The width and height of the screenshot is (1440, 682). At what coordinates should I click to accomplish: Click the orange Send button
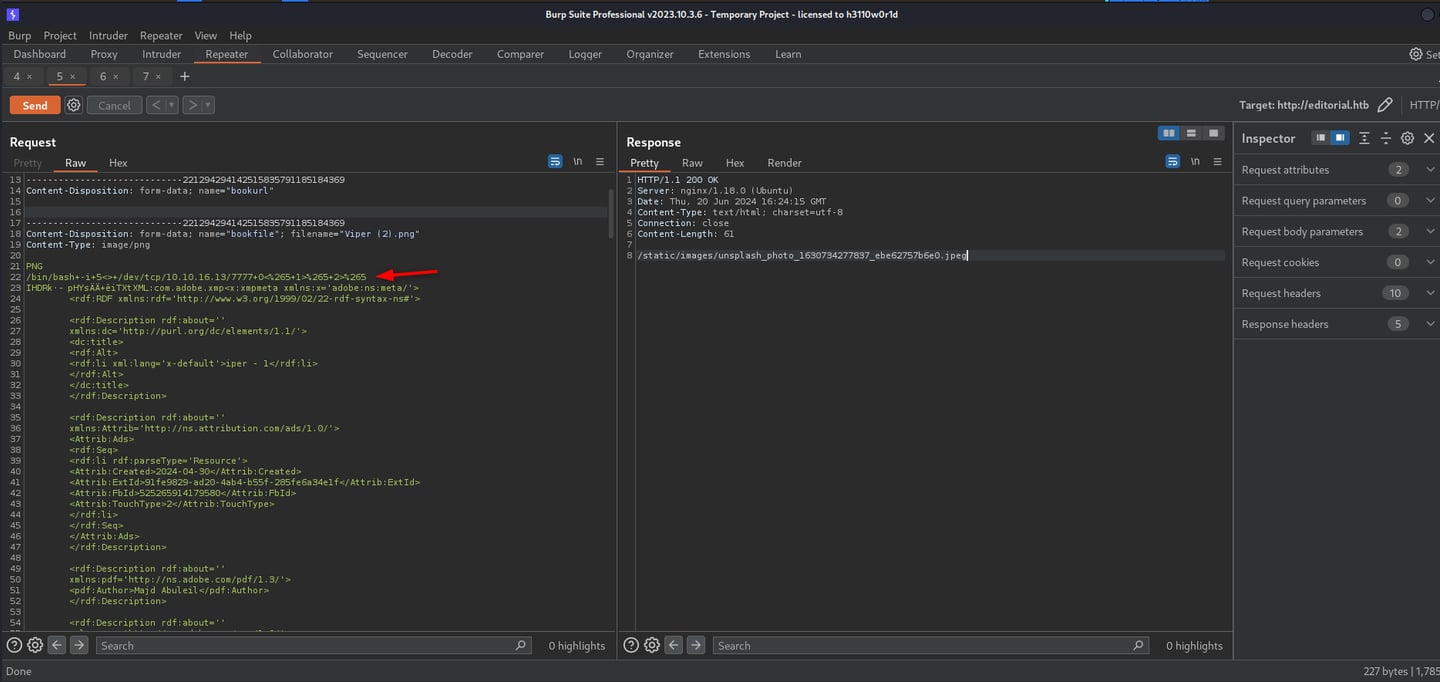click(x=35, y=105)
